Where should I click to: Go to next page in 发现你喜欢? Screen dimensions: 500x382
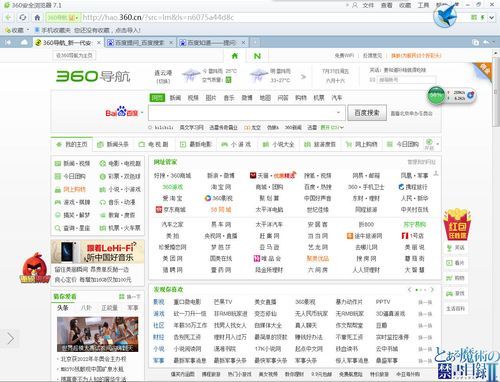coord(432,290)
